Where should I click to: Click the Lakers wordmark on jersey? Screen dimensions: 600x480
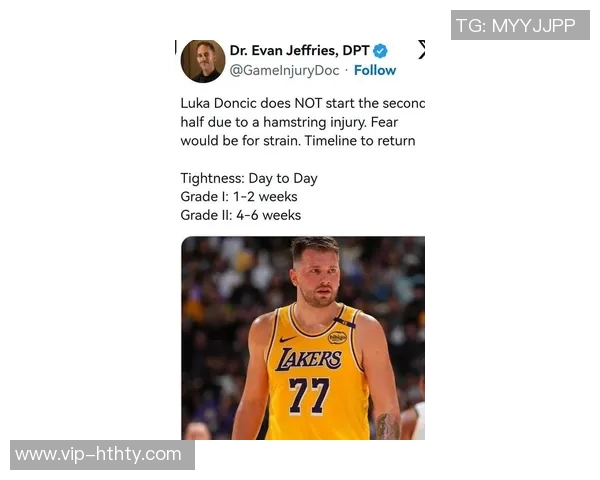click(309, 359)
